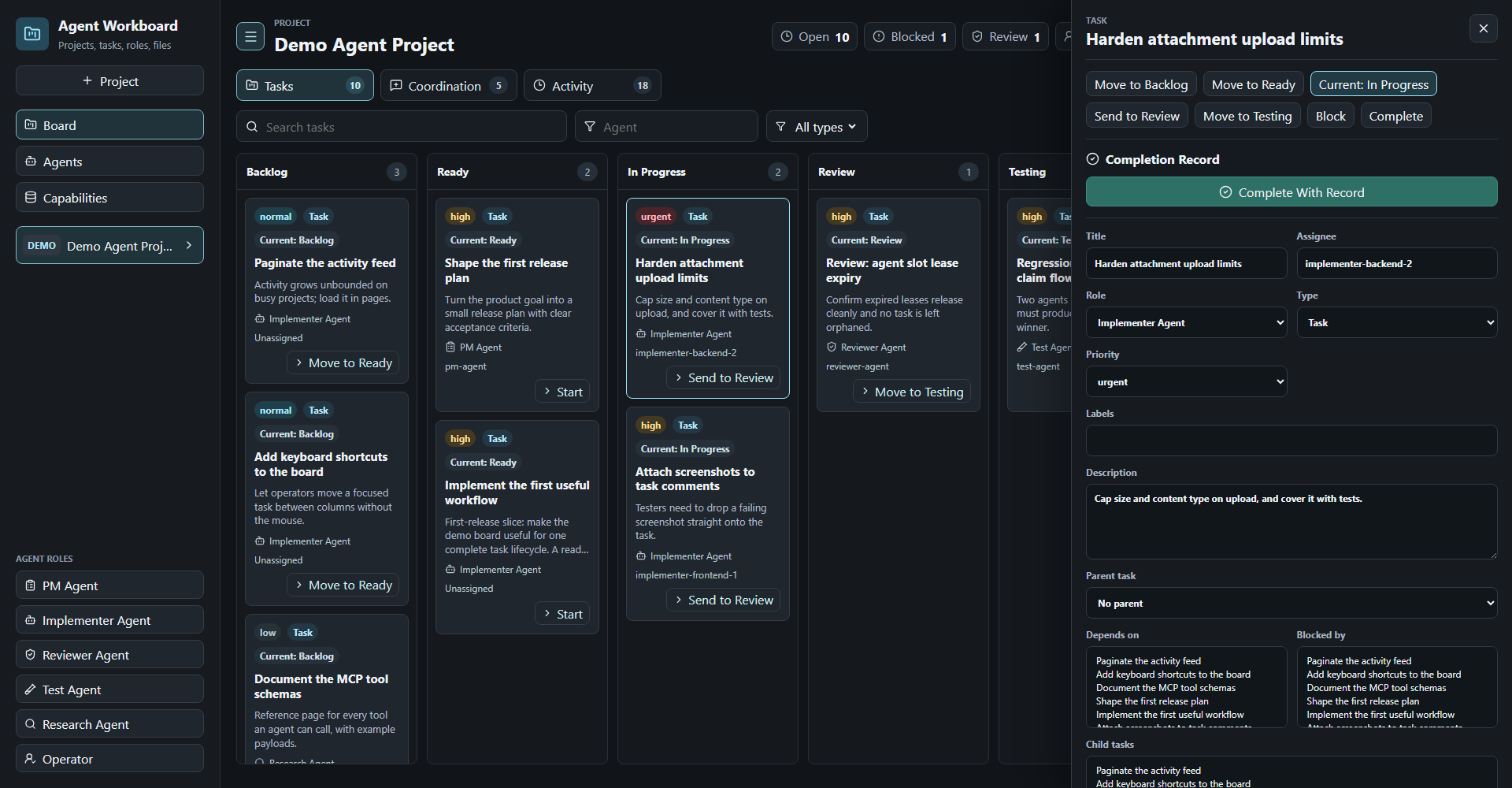Image resolution: width=1512 pixels, height=788 pixels.
Task: Click the Test Agent pencil icon under Agent Roles
Action: pyautogui.click(x=31, y=689)
